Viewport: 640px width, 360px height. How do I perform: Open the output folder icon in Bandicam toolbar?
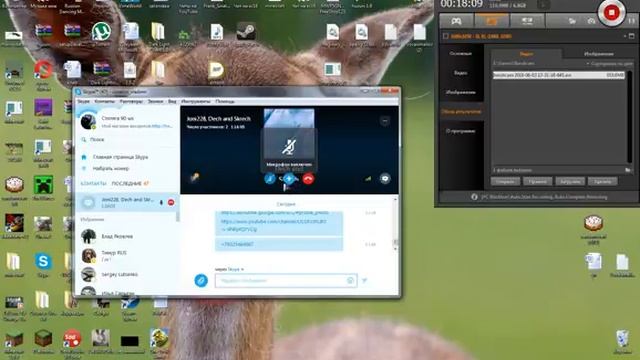click(x=572, y=20)
